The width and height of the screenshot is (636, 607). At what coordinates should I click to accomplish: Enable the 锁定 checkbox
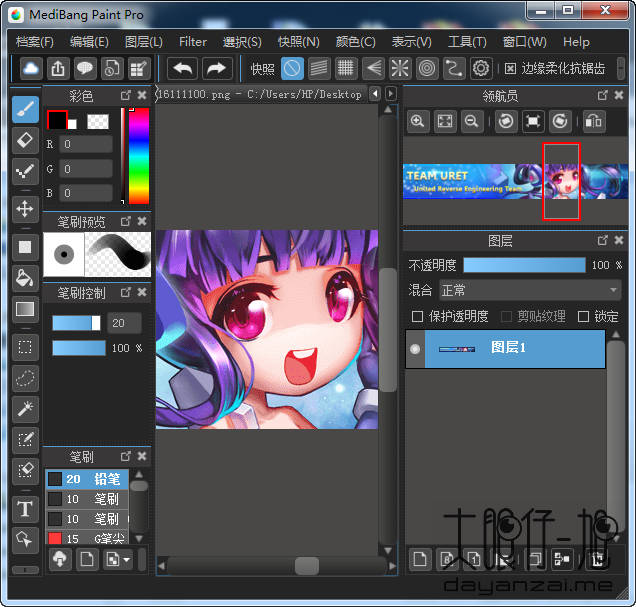[x=583, y=316]
